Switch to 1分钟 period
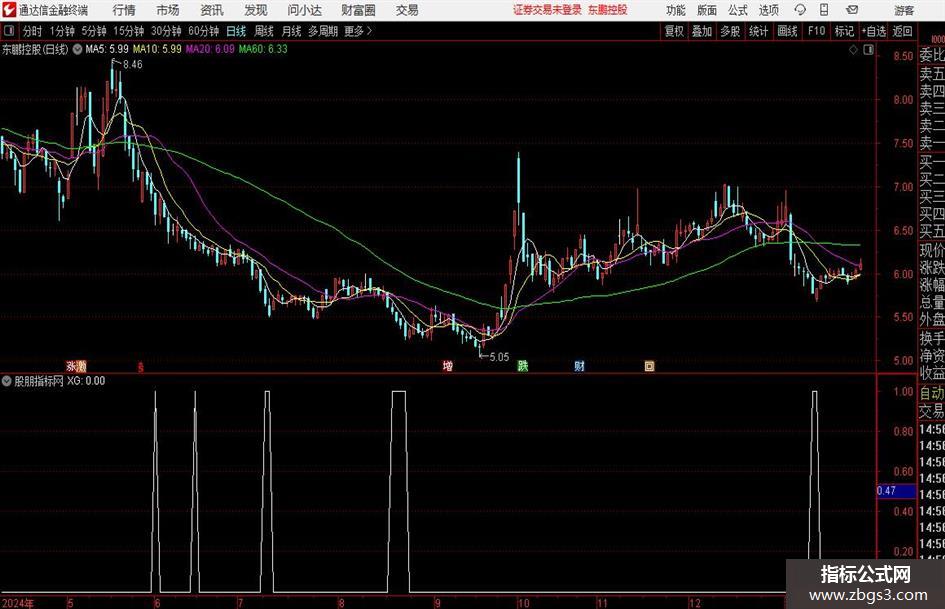This screenshot has height=609, width=945. (62, 31)
